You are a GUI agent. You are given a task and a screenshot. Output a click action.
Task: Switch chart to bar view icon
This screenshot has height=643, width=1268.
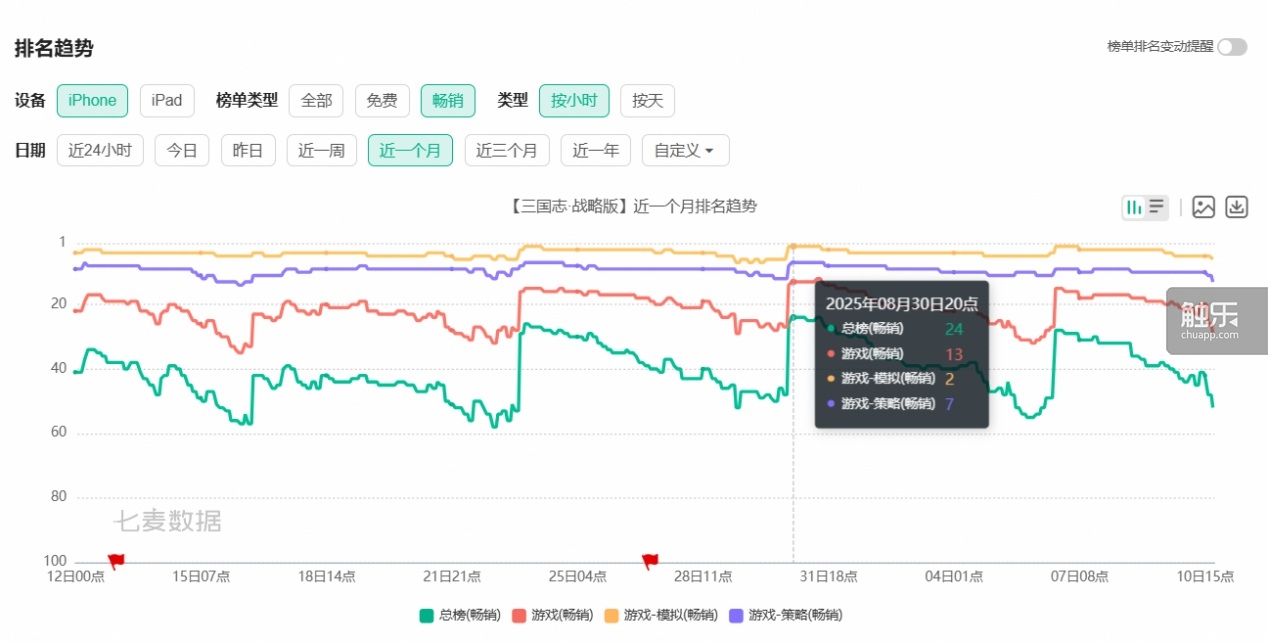point(1134,207)
